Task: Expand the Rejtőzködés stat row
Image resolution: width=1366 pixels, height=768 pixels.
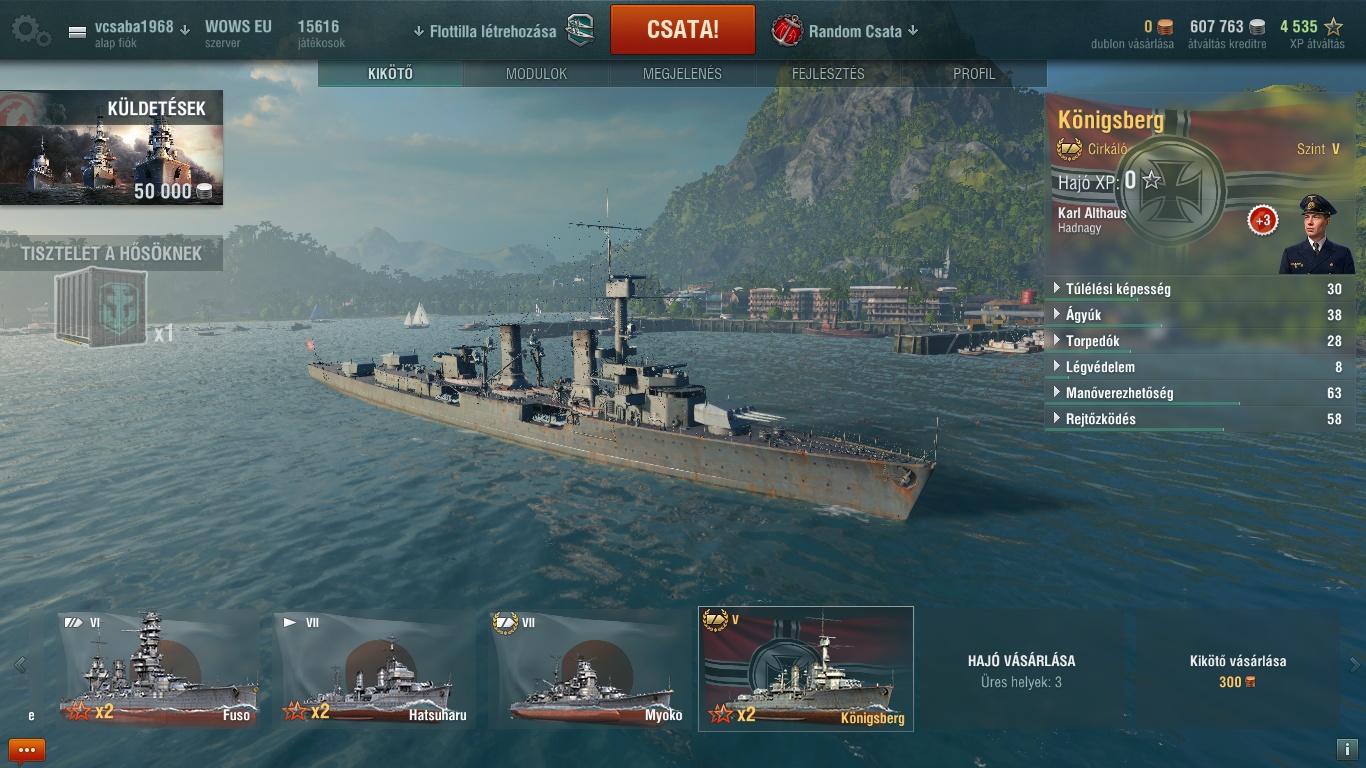Action: point(1198,419)
